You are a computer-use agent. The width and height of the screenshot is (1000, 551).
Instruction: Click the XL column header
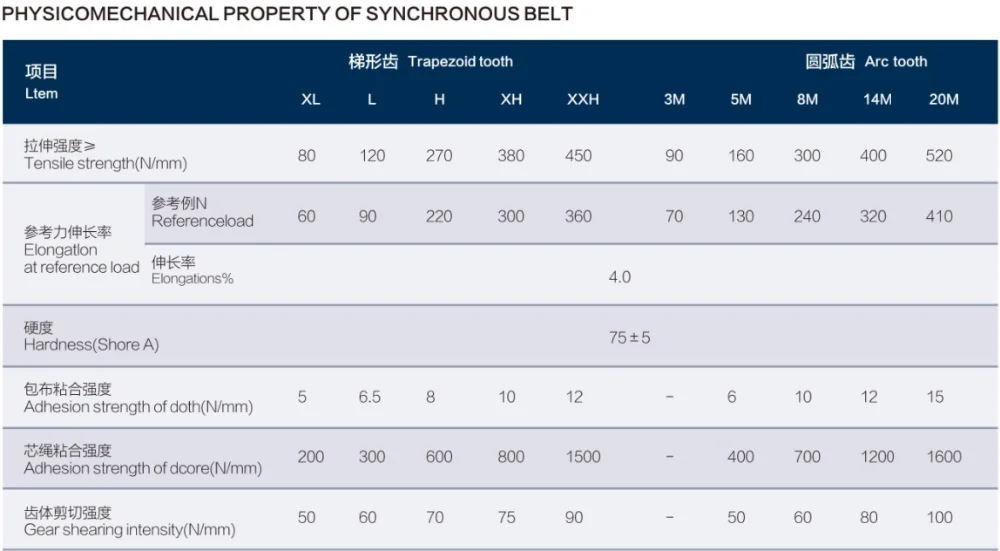(310, 100)
